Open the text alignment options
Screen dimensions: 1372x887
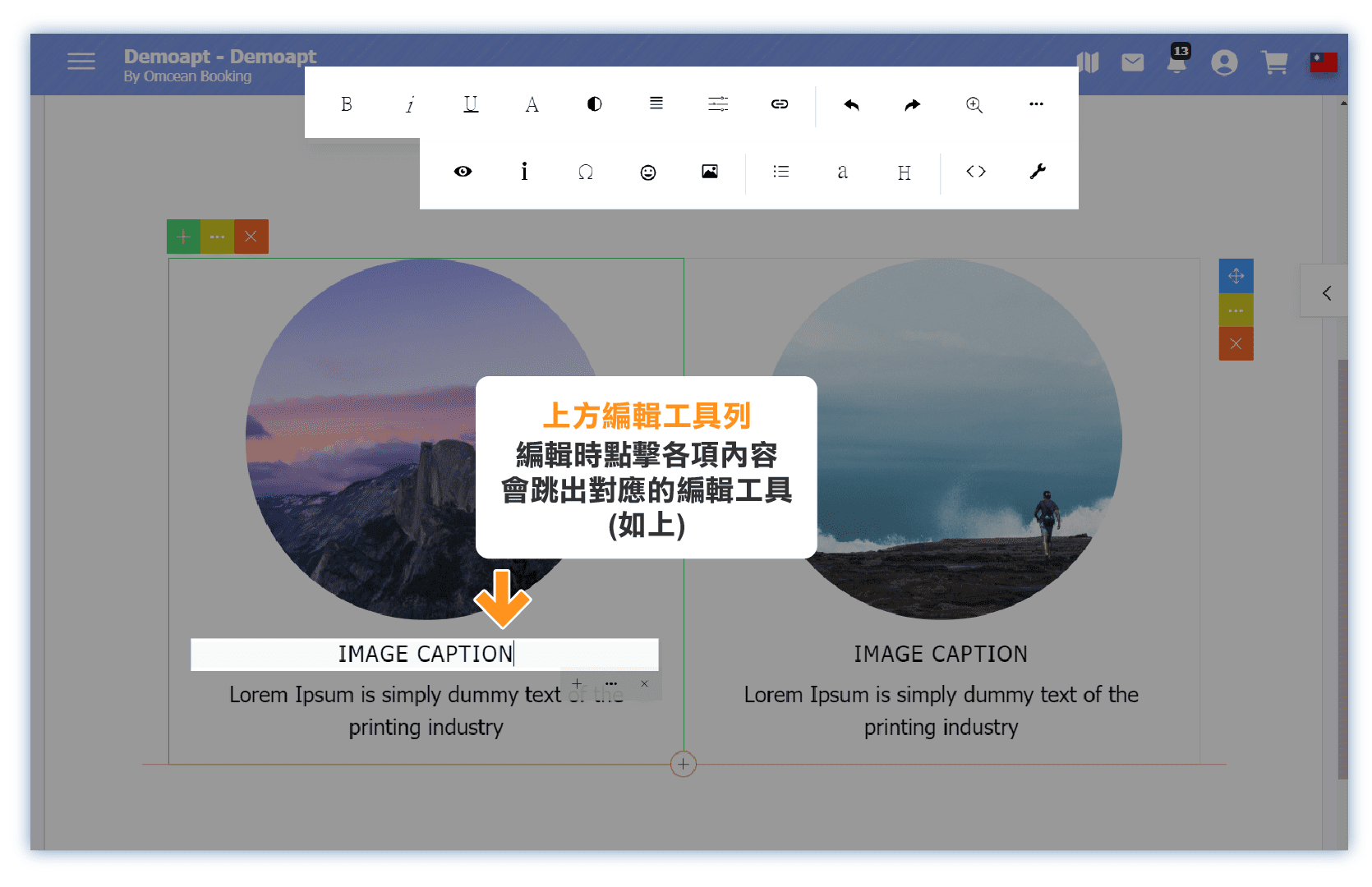656,103
